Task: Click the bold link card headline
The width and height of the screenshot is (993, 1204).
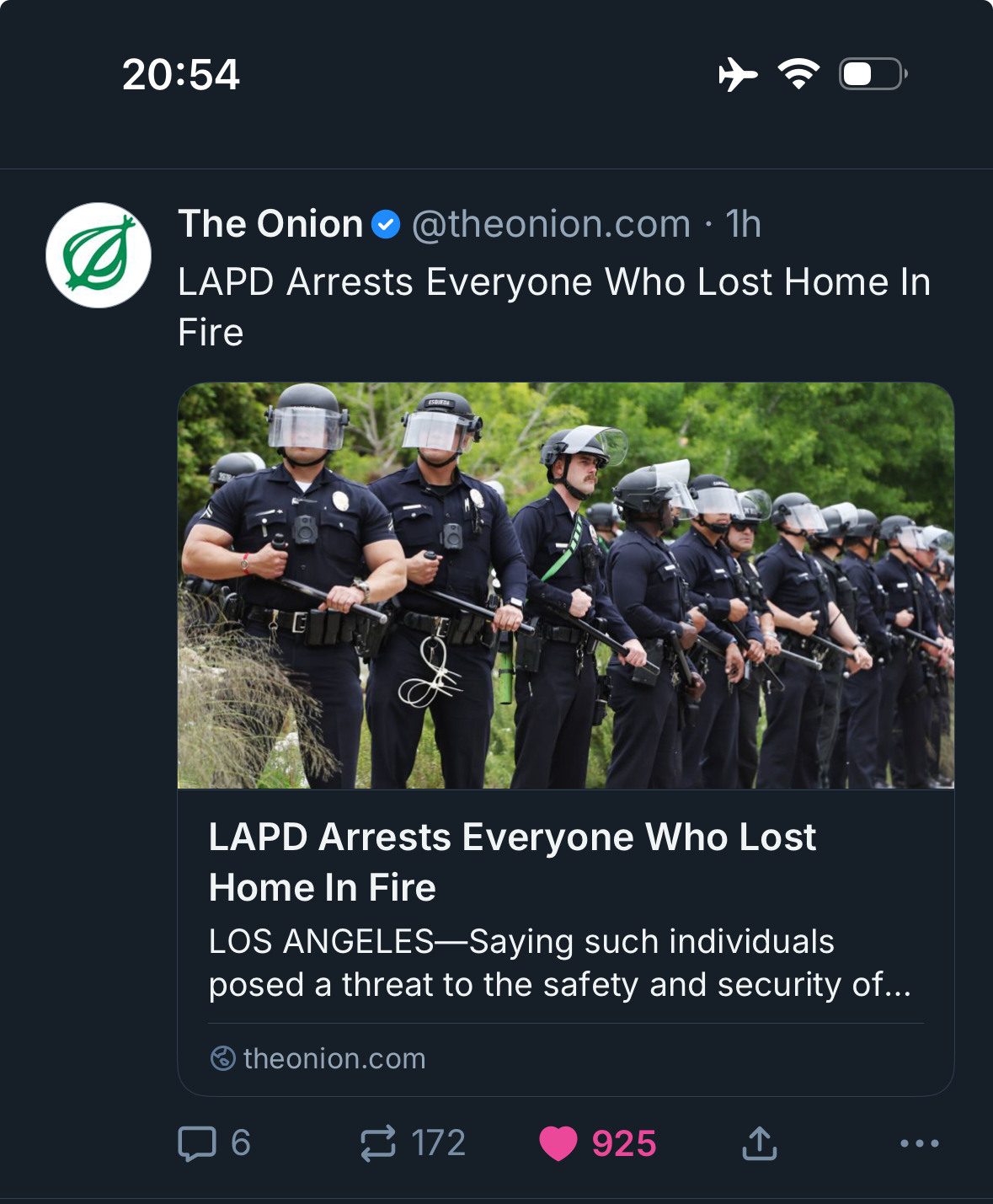Action: [x=512, y=862]
